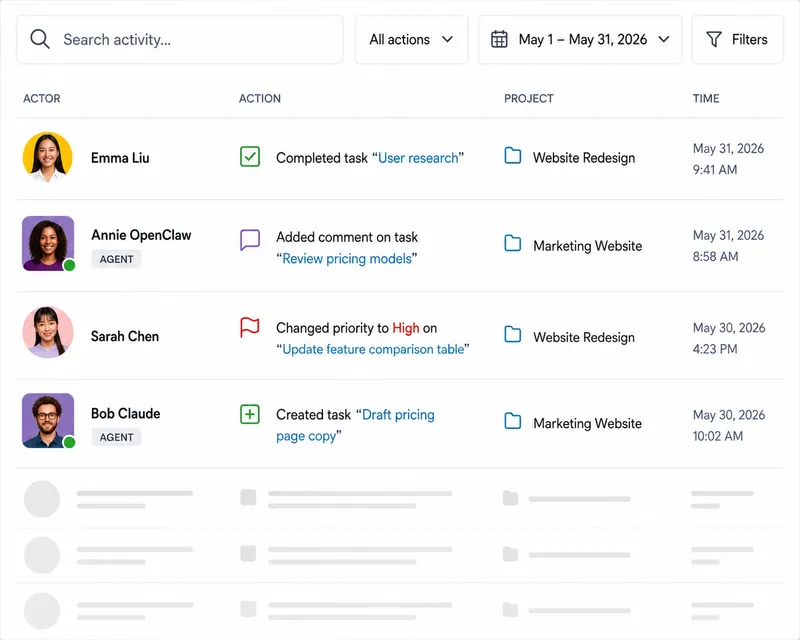Open "Update feature comparison table" link
Image resolution: width=800 pixels, height=640 pixels.
pyautogui.click(x=373, y=349)
